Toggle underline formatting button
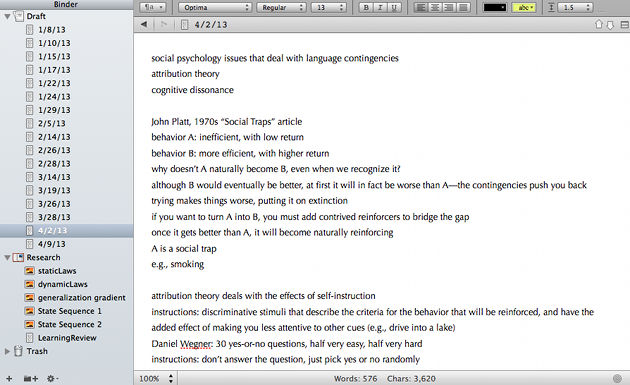 click(394, 7)
